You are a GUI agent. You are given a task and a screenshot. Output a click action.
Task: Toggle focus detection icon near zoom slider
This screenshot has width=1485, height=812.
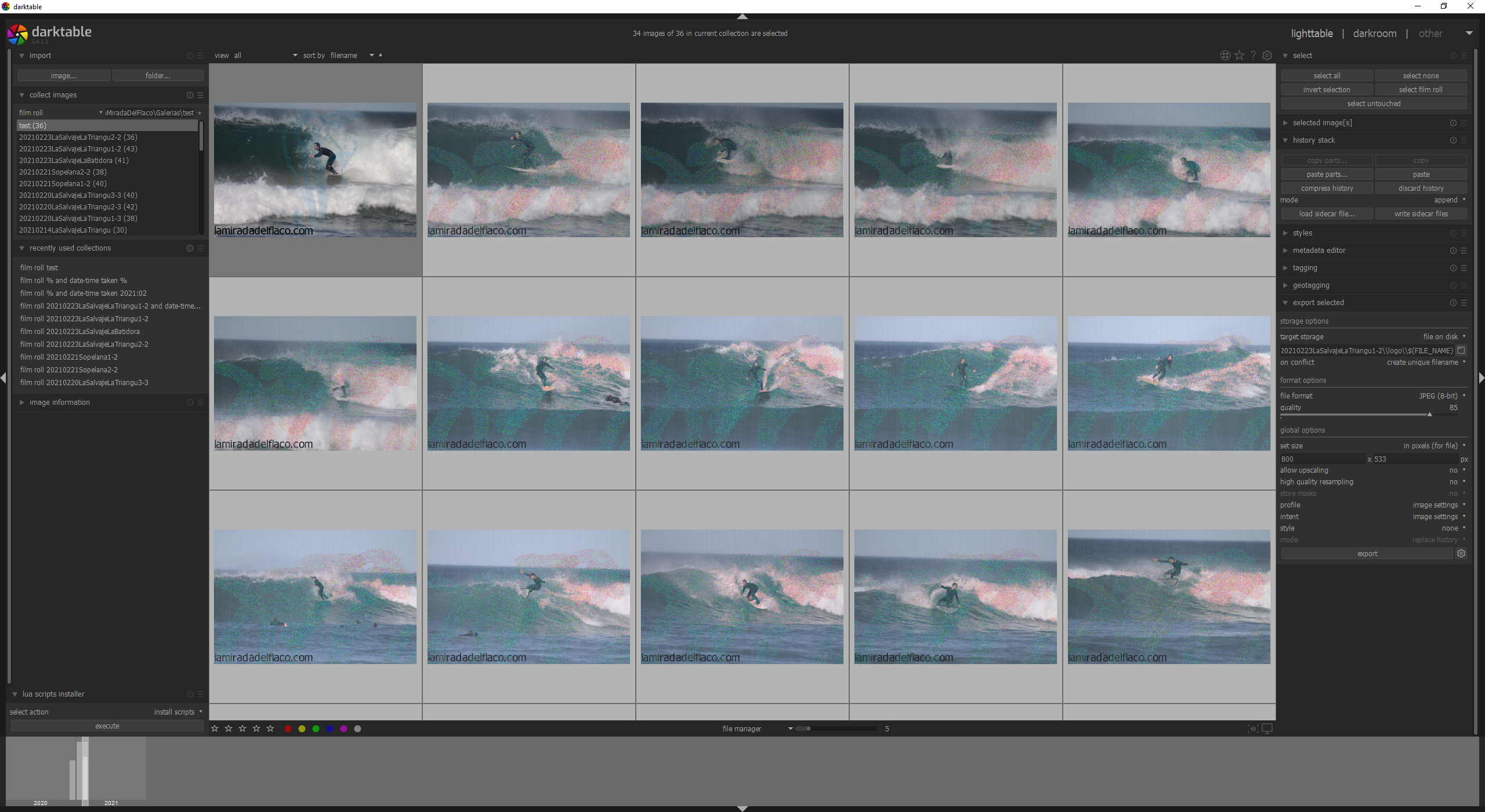click(x=1252, y=729)
